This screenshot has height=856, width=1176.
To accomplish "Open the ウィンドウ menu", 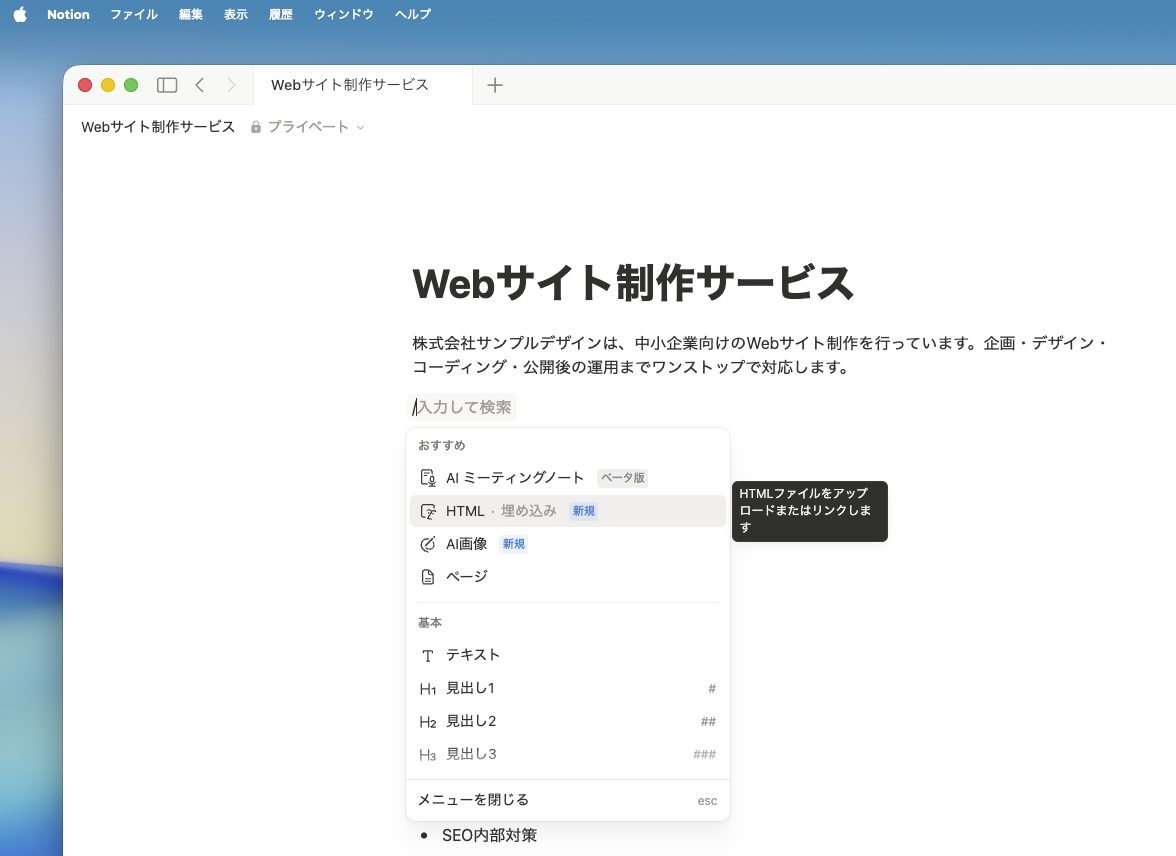I will pos(344,14).
